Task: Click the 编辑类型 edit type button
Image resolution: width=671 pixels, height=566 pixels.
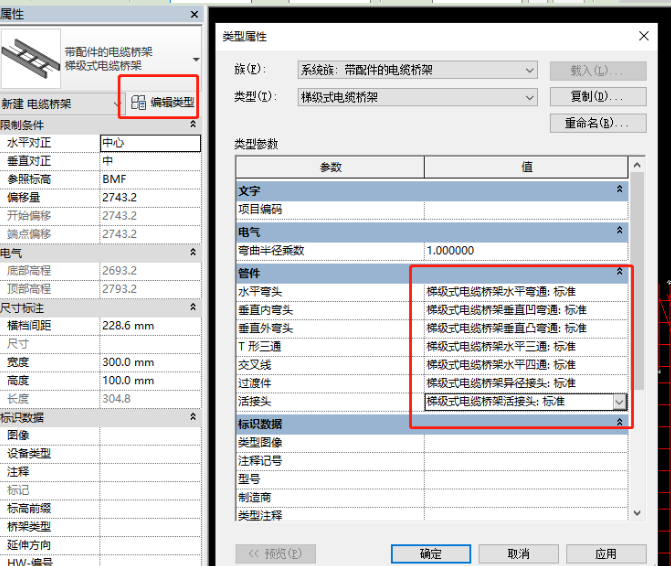Action: pyautogui.click(x=162, y=102)
